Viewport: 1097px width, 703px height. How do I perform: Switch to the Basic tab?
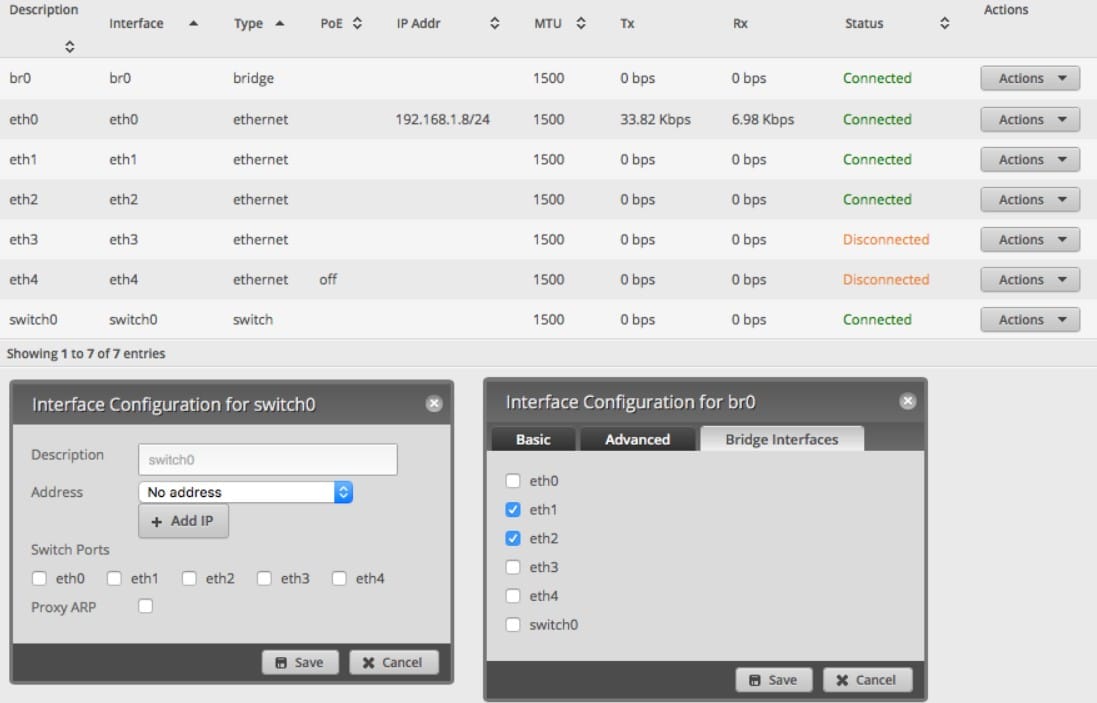532,439
